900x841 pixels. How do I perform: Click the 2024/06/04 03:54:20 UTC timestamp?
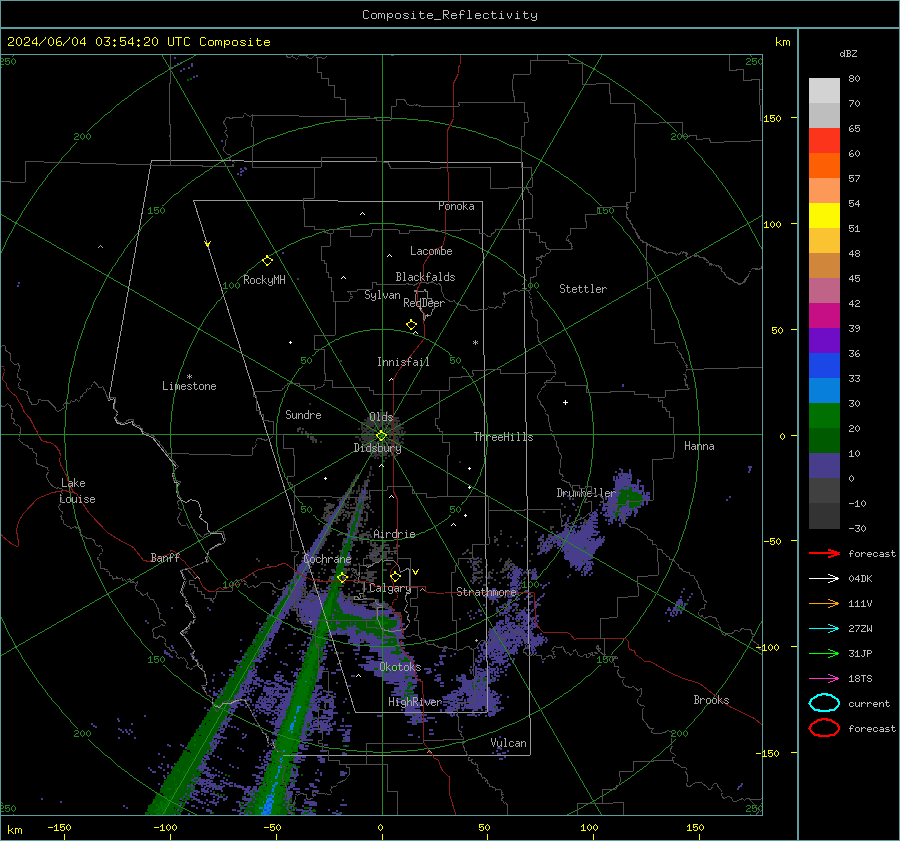coord(98,42)
